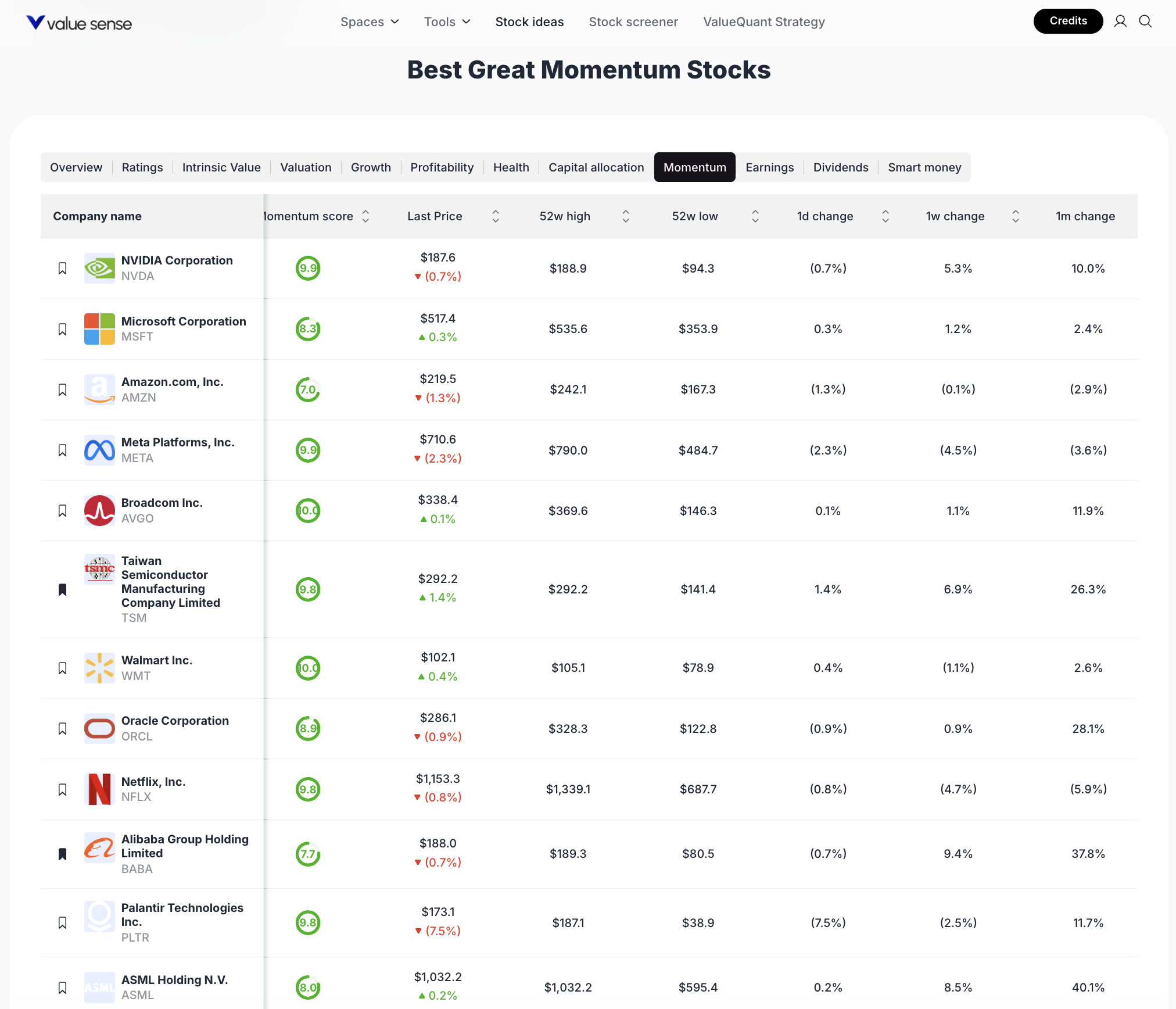The image size is (1176, 1009).
Task: Open the Tools dropdown menu
Action: 447,22
